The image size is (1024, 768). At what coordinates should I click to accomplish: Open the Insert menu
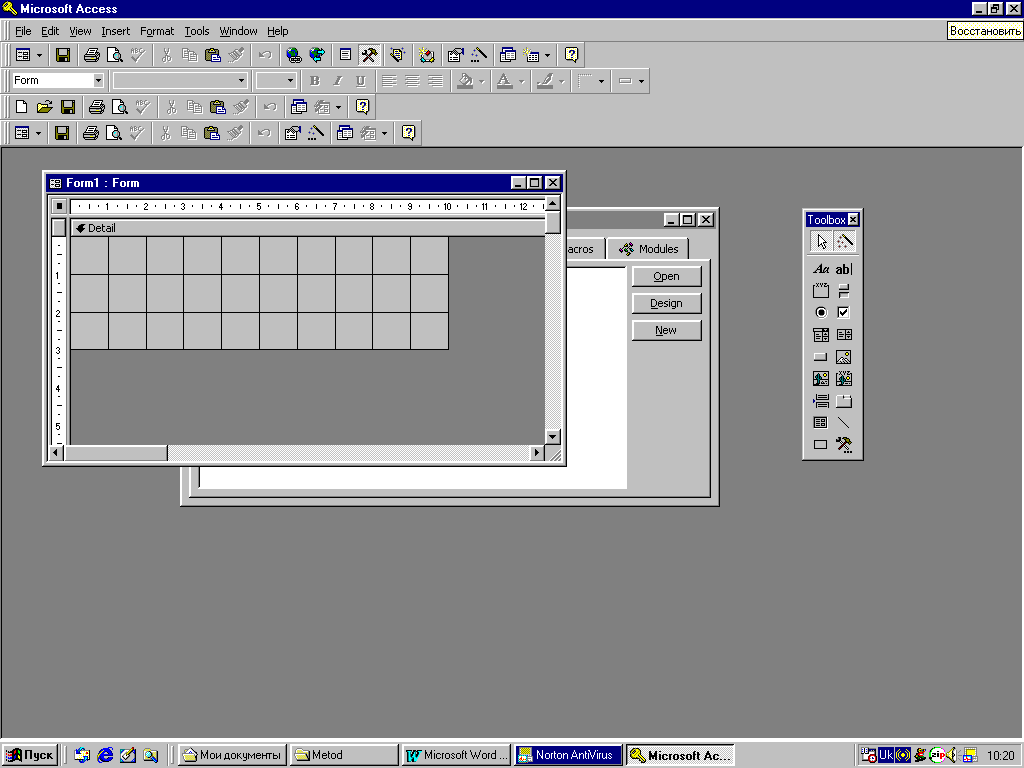116,31
